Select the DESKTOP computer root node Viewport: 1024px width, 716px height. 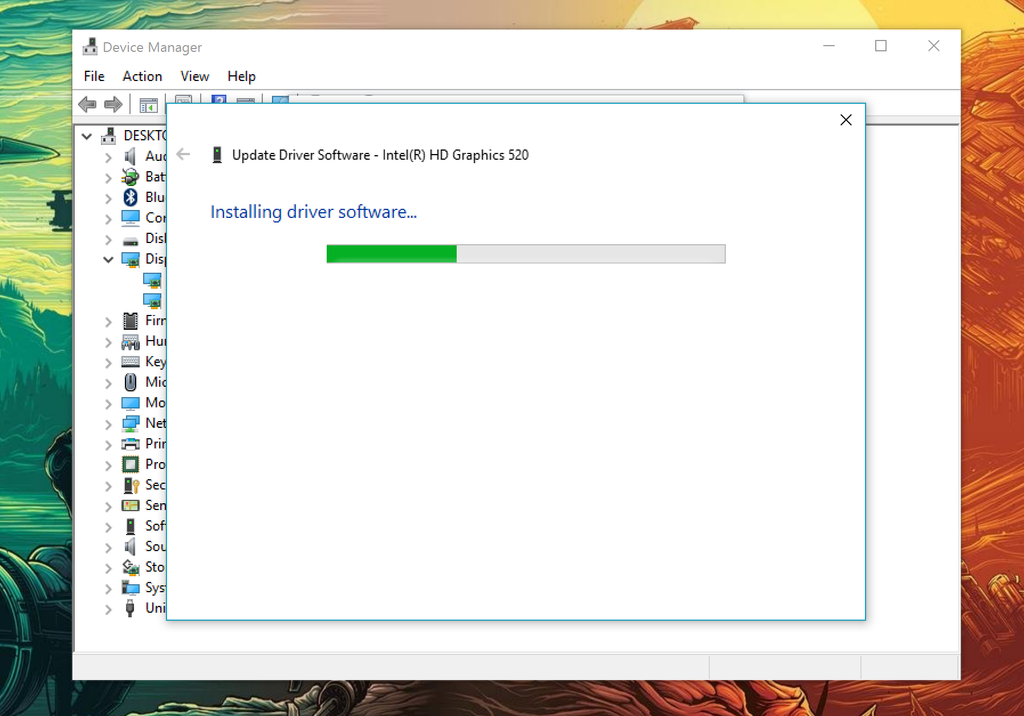click(107, 135)
